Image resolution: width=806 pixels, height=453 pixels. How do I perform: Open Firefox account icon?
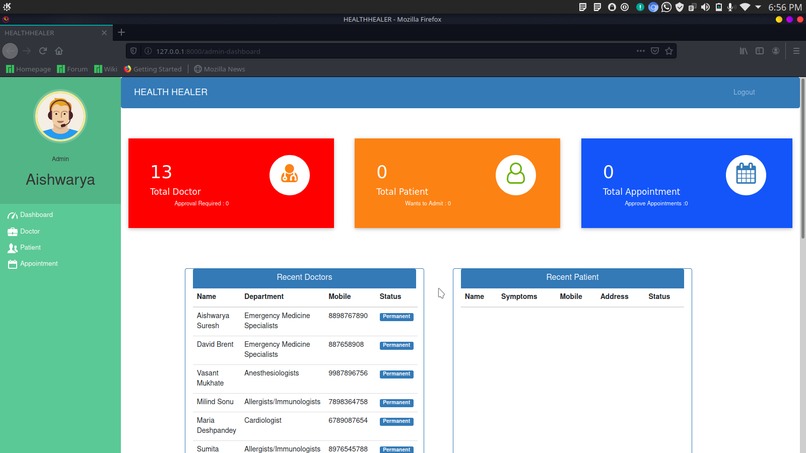coord(775,51)
